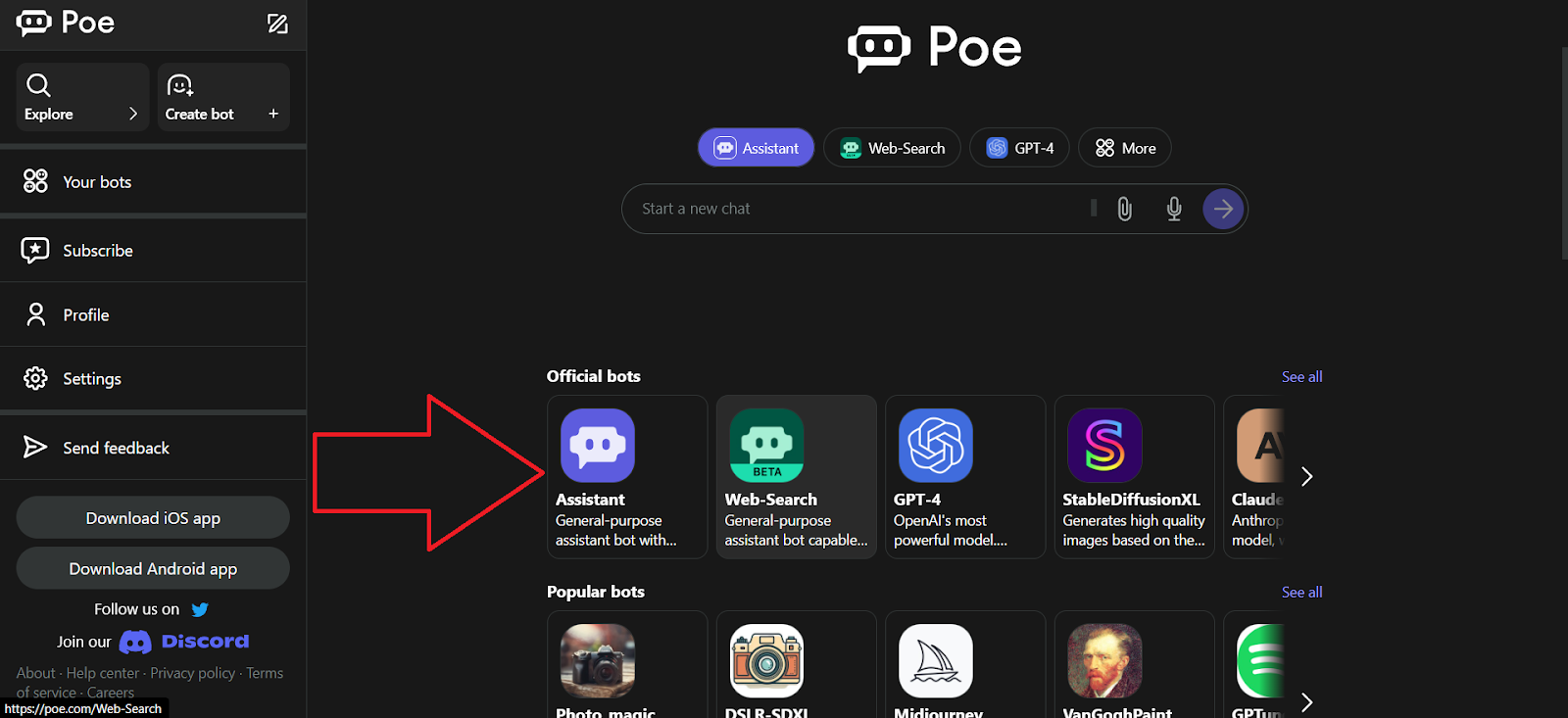Image resolution: width=1568 pixels, height=718 pixels.
Task: Click the large Poe logo heading
Action: point(935,47)
